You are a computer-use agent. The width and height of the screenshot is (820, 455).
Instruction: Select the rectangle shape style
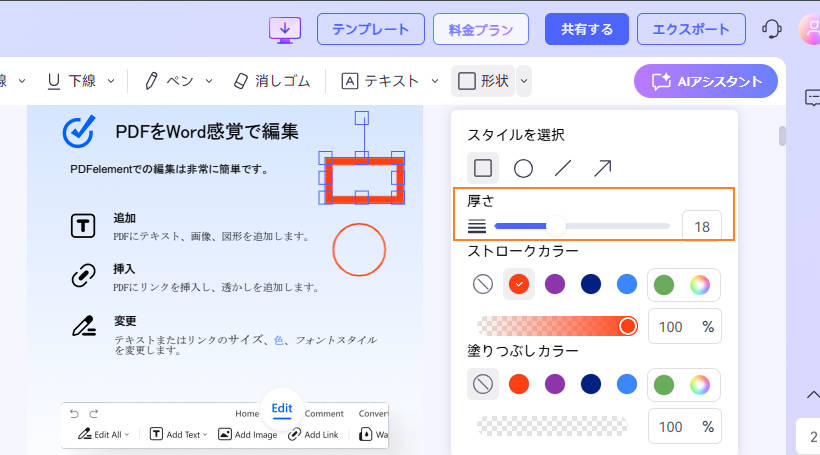[x=483, y=168]
